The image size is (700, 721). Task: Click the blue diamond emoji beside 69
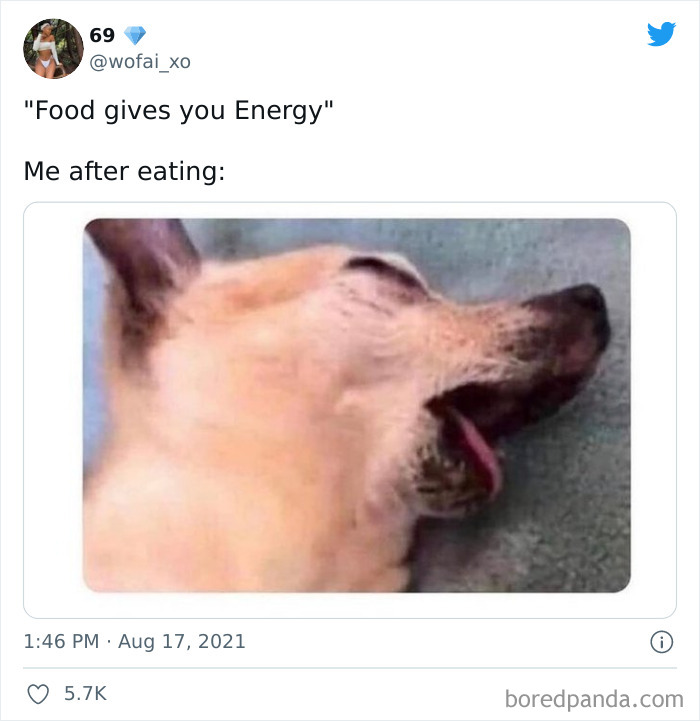tap(135, 35)
